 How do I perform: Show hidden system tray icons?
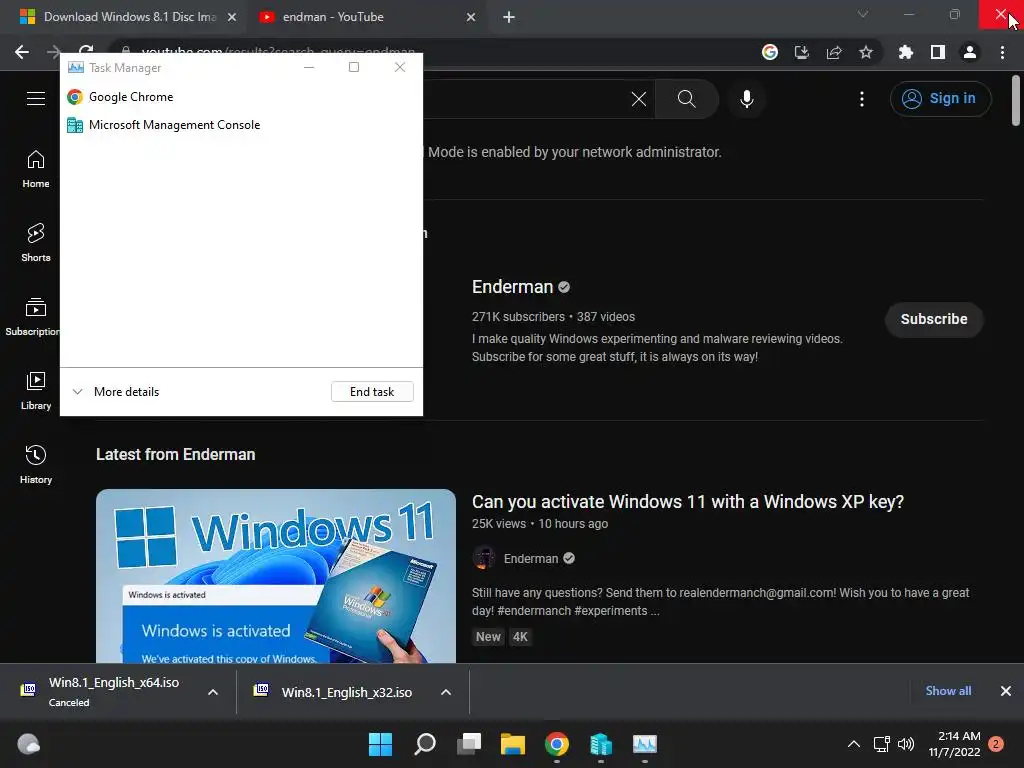pyautogui.click(x=854, y=744)
